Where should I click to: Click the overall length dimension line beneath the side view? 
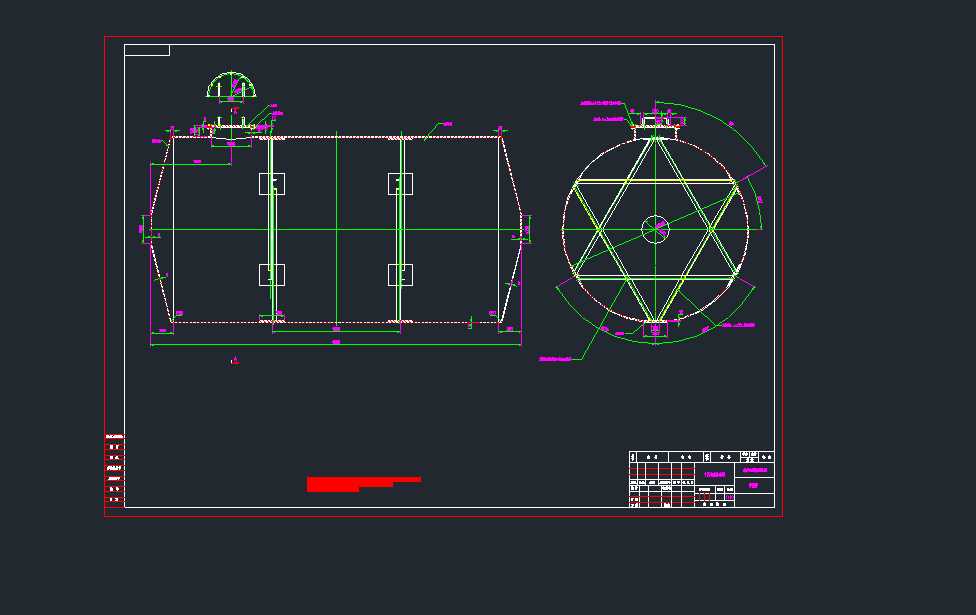pyautogui.click(x=336, y=344)
